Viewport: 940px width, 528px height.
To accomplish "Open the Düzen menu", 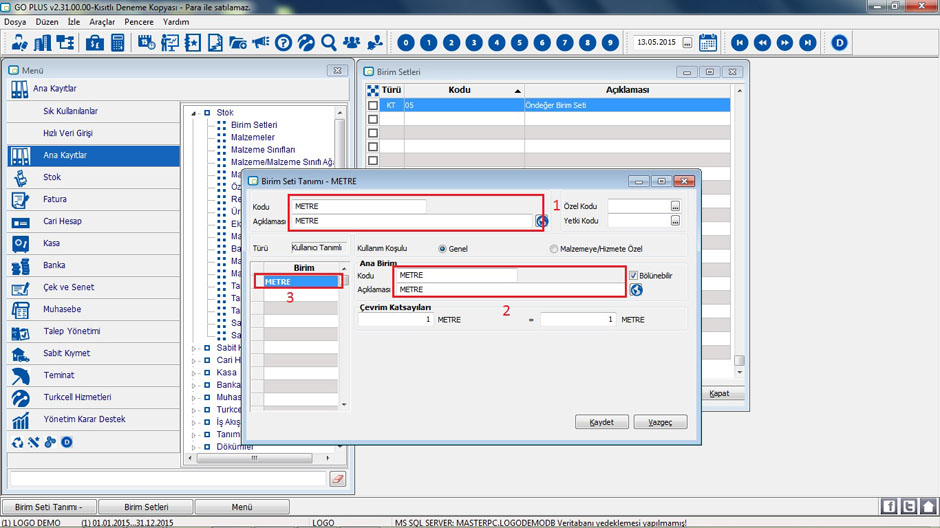I will tap(47, 22).
